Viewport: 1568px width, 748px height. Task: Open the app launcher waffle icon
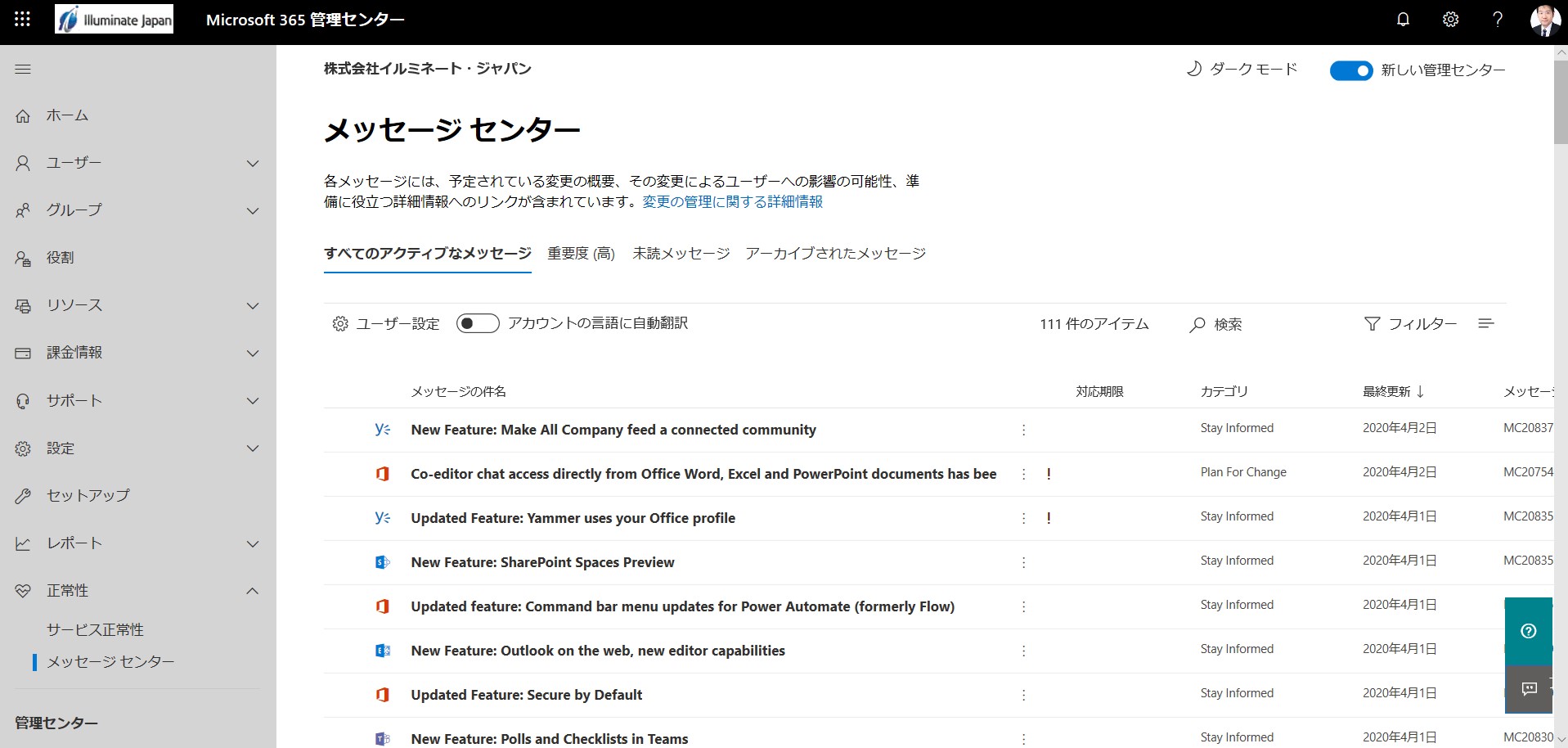pos(23,20)
